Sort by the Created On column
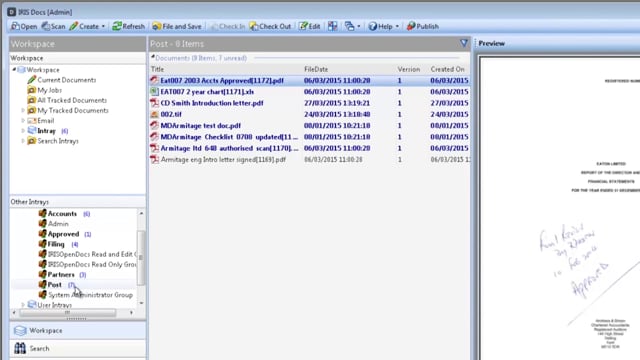This screenshot has width=640, height=360. coord(447,69)
